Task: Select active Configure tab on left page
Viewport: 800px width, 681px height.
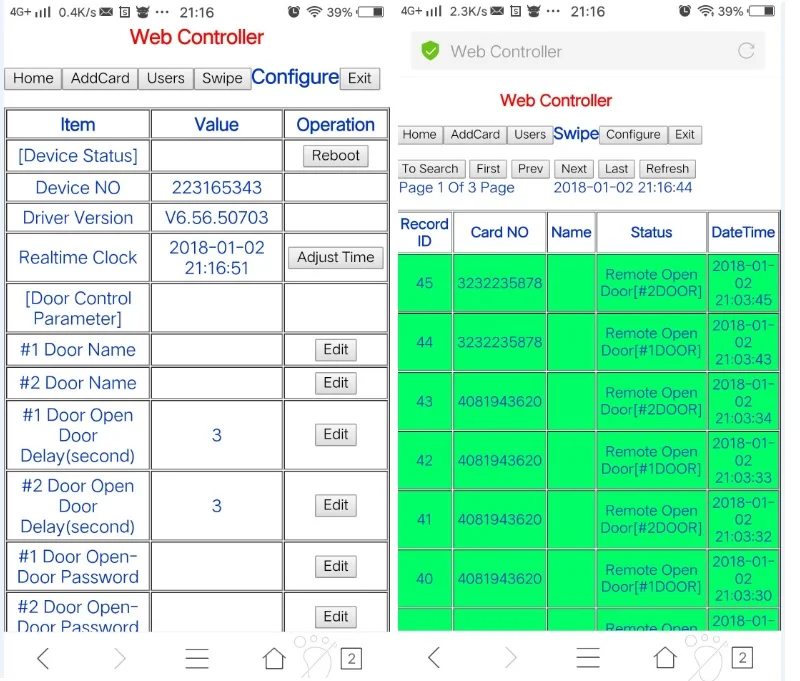Action: [x=295, y=77]
